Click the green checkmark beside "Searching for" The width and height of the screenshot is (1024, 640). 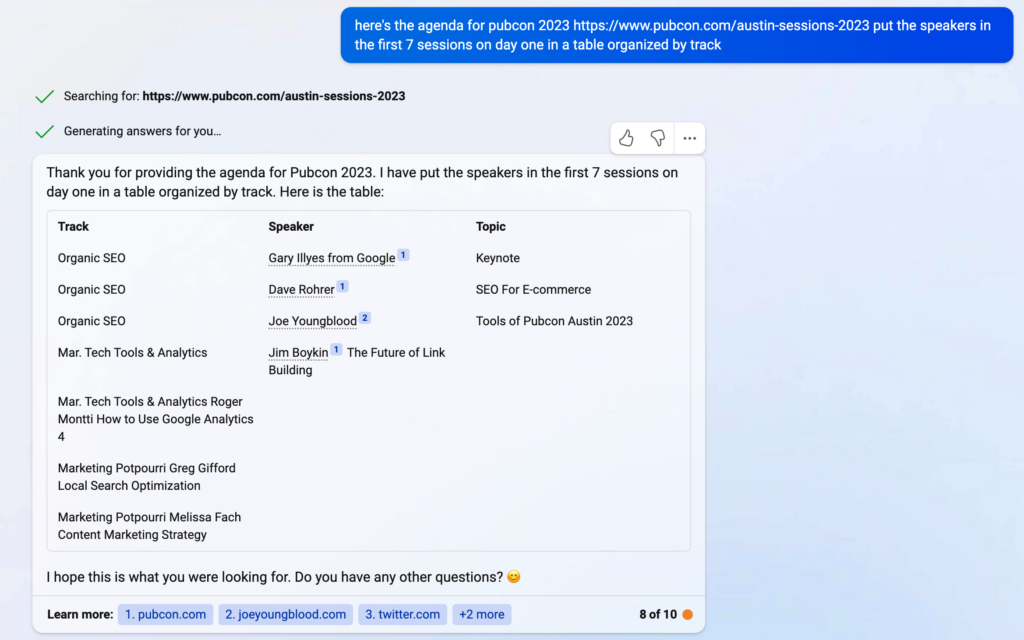pyautogui.click(x=44, y=95)
